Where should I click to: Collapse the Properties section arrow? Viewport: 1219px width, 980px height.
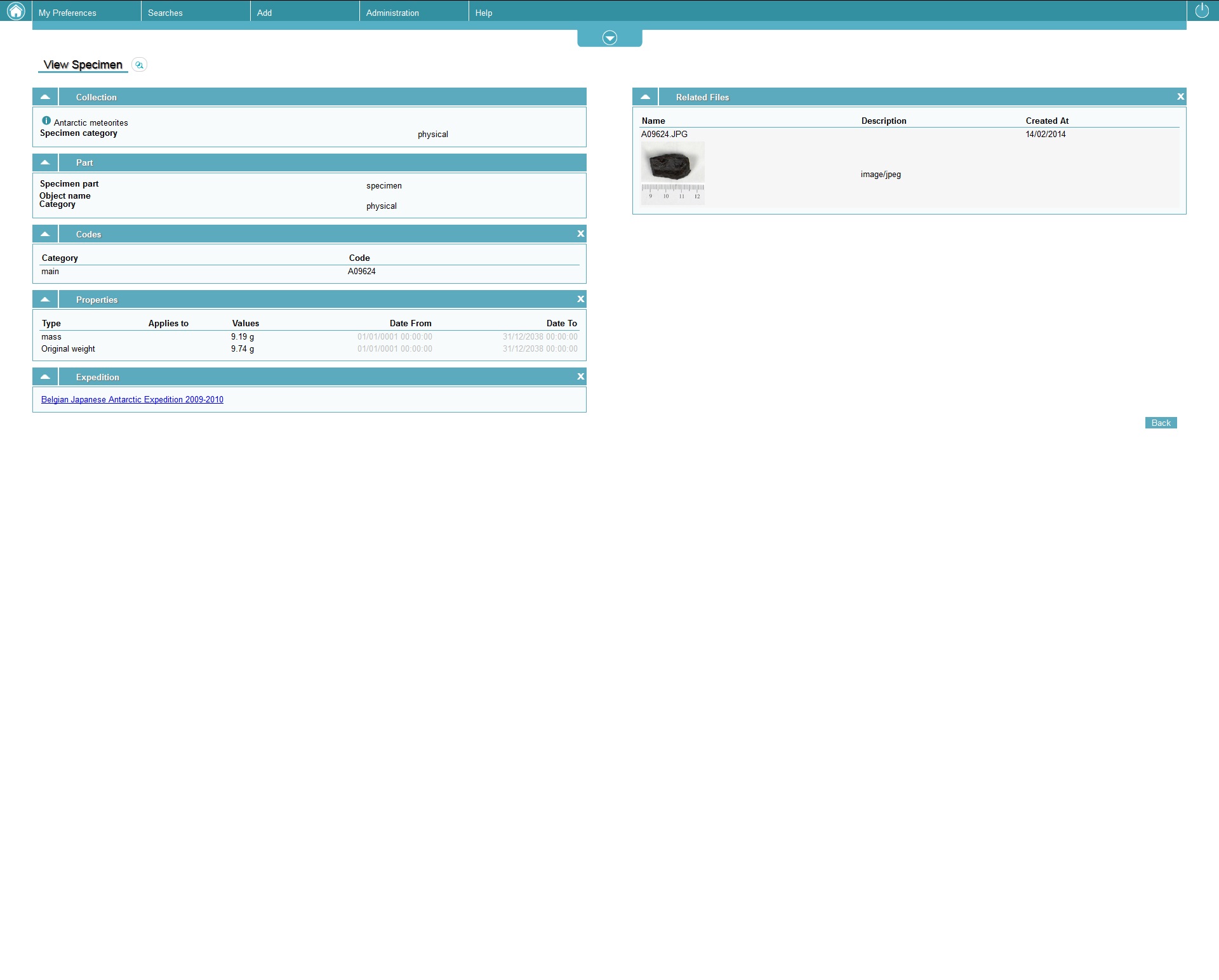coord(45,300)
